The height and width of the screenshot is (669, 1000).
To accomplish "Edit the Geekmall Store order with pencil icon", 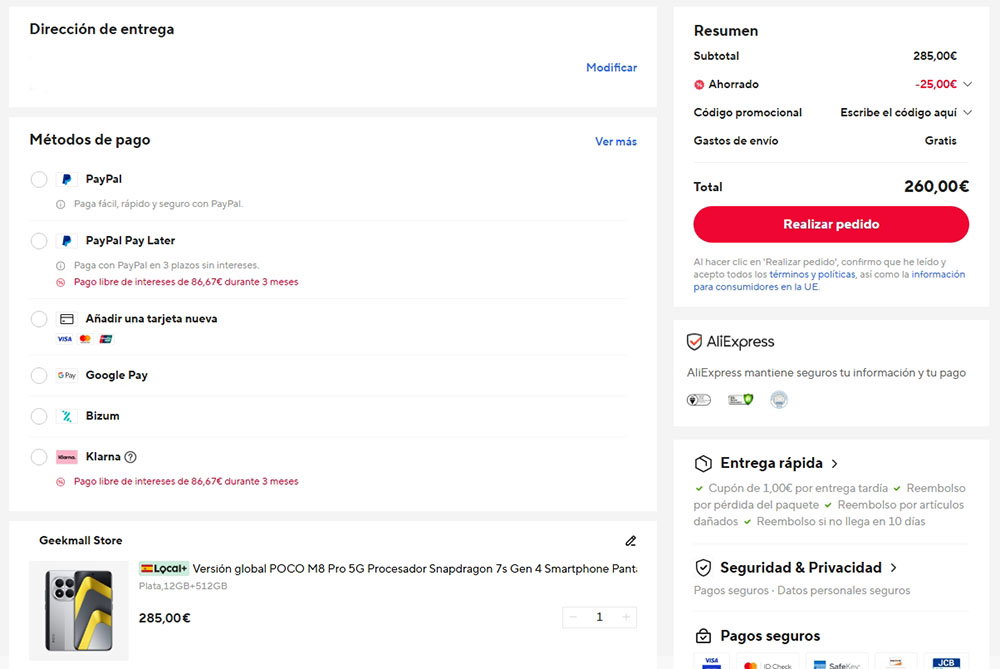I will [x=630, y=541].
